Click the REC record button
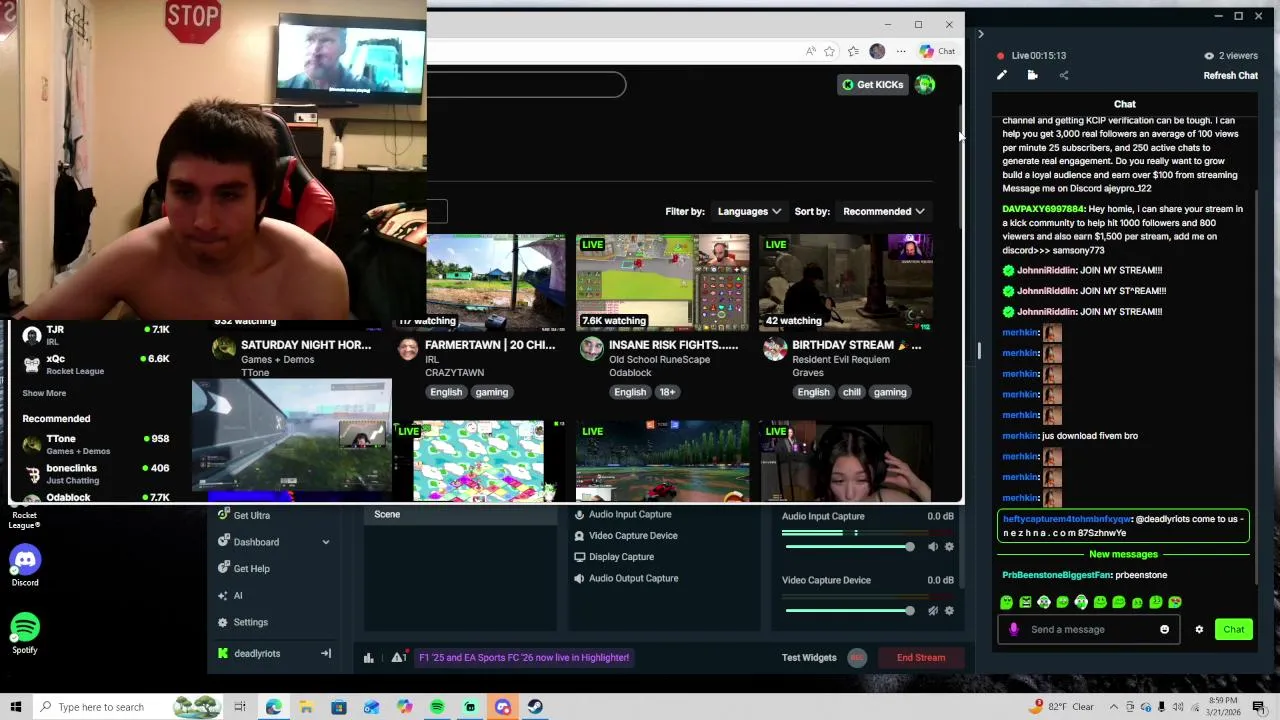1280x720 pixels. 856,658
